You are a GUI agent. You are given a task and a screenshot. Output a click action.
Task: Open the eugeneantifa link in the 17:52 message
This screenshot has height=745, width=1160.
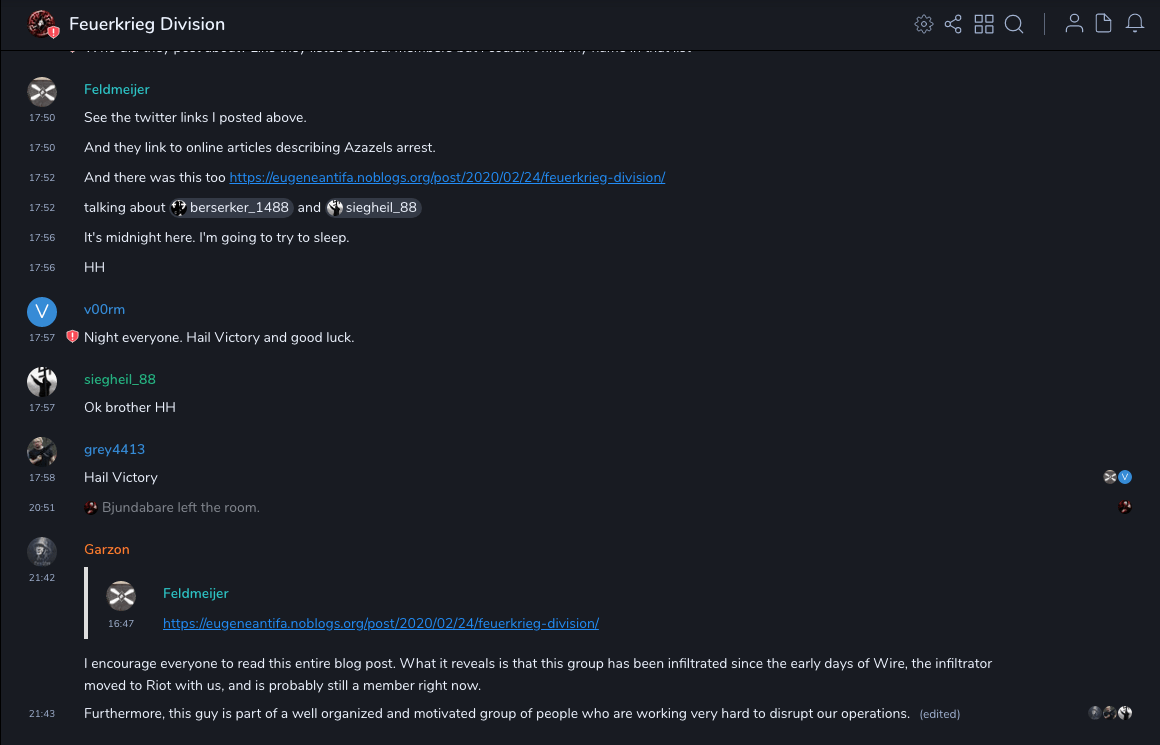[x=447, y=177]
